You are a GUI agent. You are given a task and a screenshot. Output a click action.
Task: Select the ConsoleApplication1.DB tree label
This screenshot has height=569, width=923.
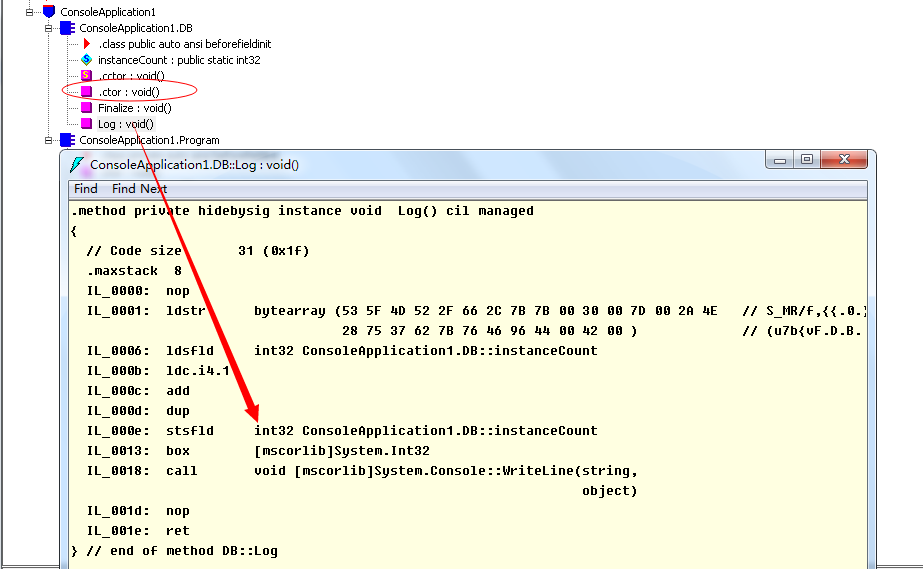136,28
